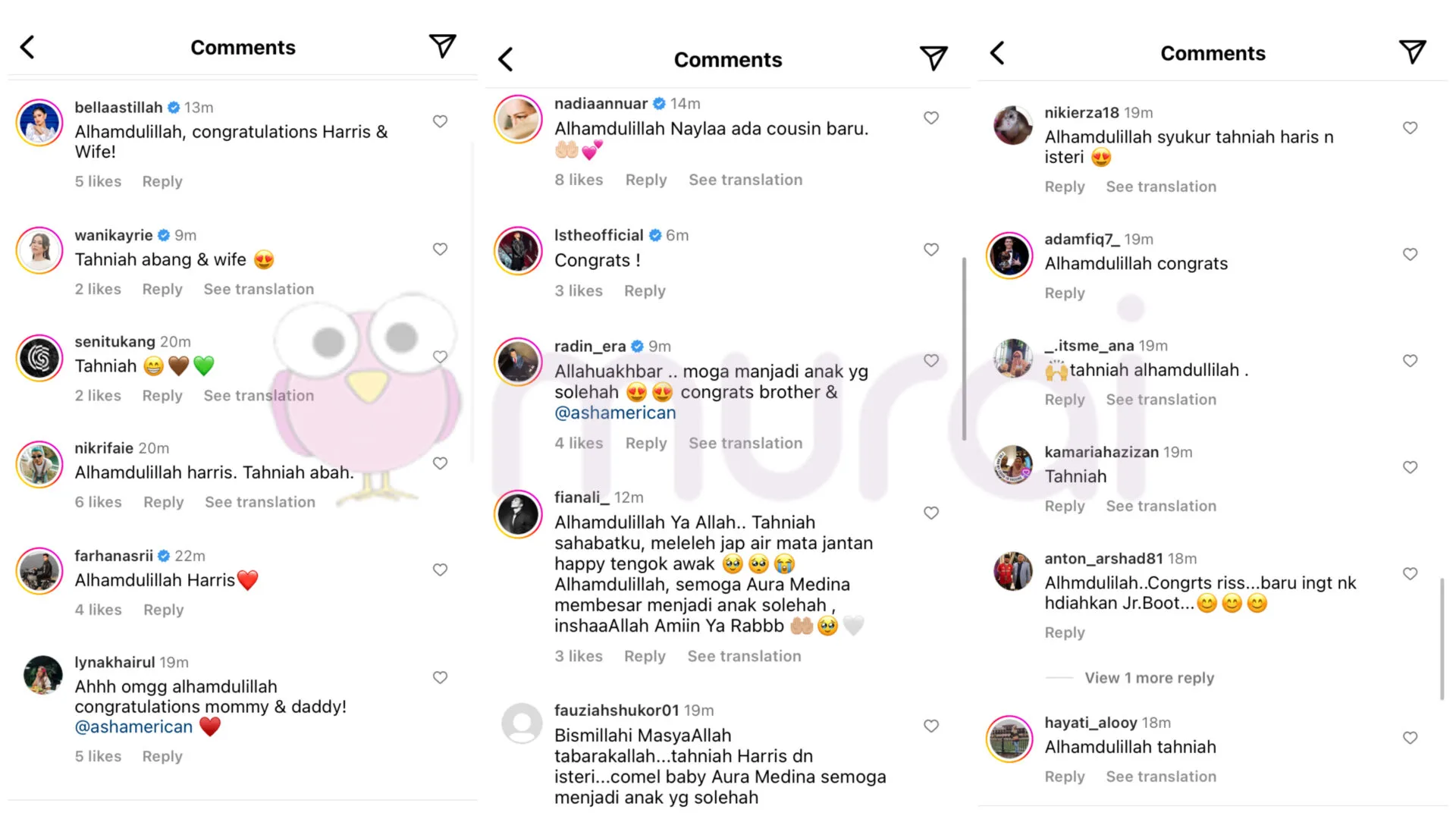The image size is (1456, 819).
Task: Open bellaastillah profile picture
Action: tap(39, 122)
